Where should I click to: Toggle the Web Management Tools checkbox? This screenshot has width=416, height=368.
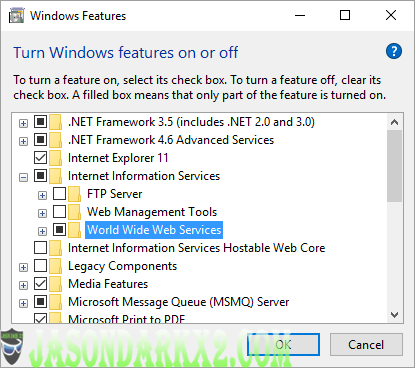tap(59, 211)
